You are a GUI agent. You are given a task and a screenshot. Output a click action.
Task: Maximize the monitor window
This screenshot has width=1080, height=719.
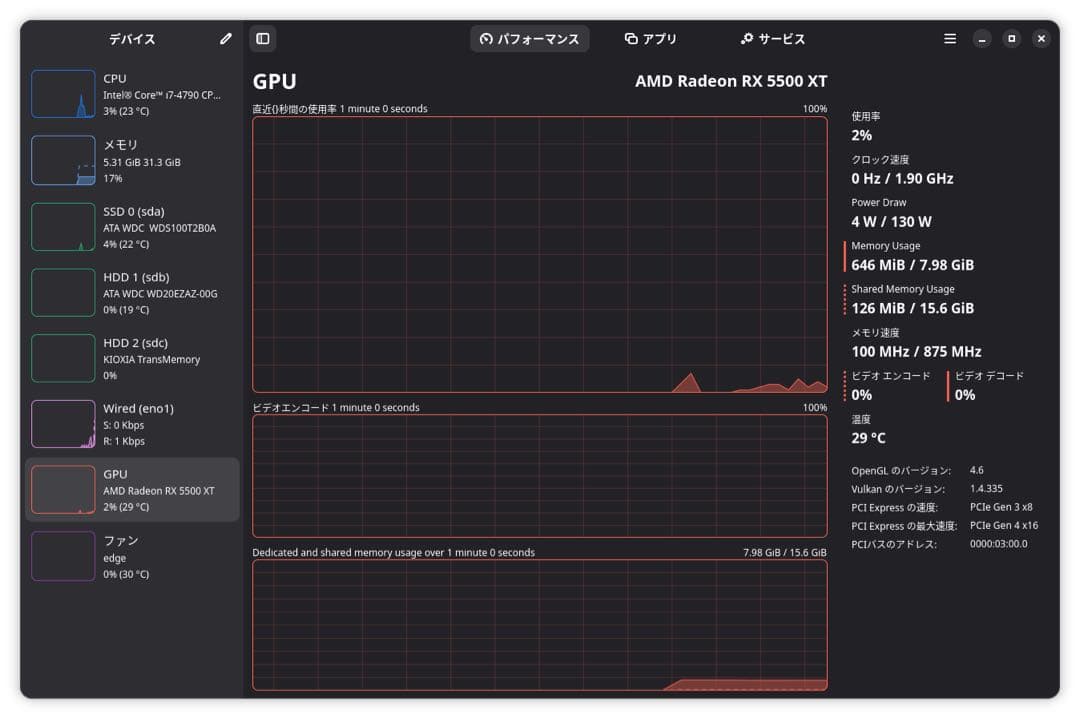[x=1012, y=39]
